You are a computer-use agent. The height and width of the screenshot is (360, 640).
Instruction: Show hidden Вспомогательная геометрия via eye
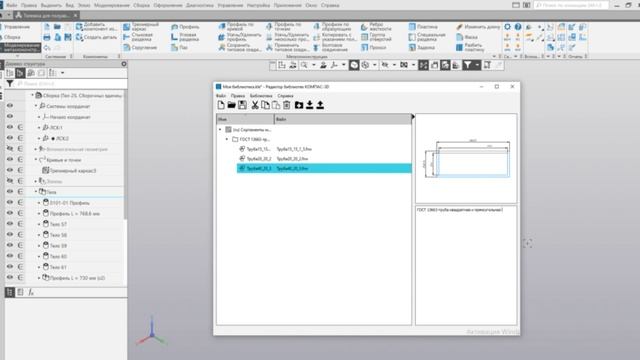[10, 149]
